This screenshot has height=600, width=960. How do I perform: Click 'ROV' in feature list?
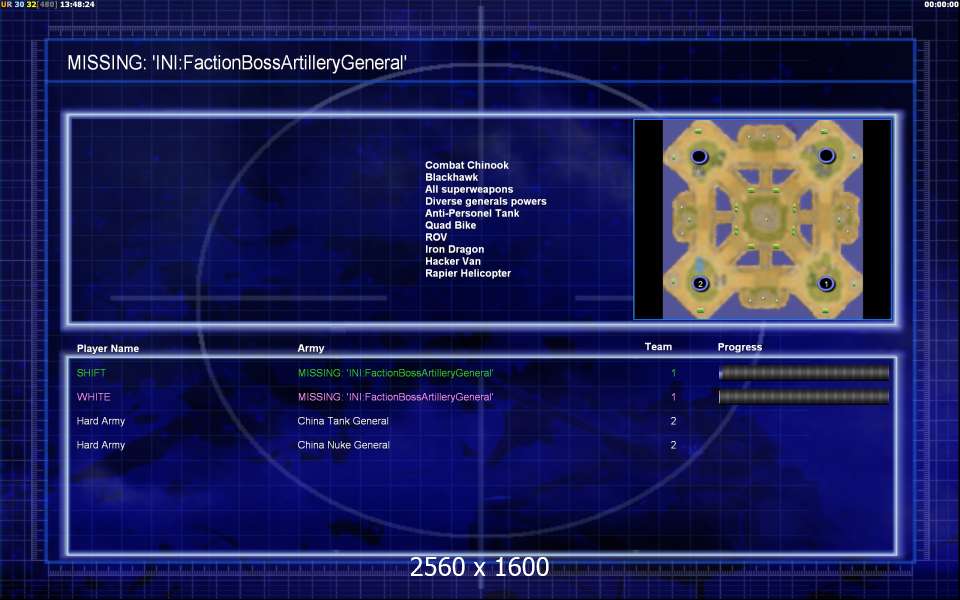[x=436, y=237]
